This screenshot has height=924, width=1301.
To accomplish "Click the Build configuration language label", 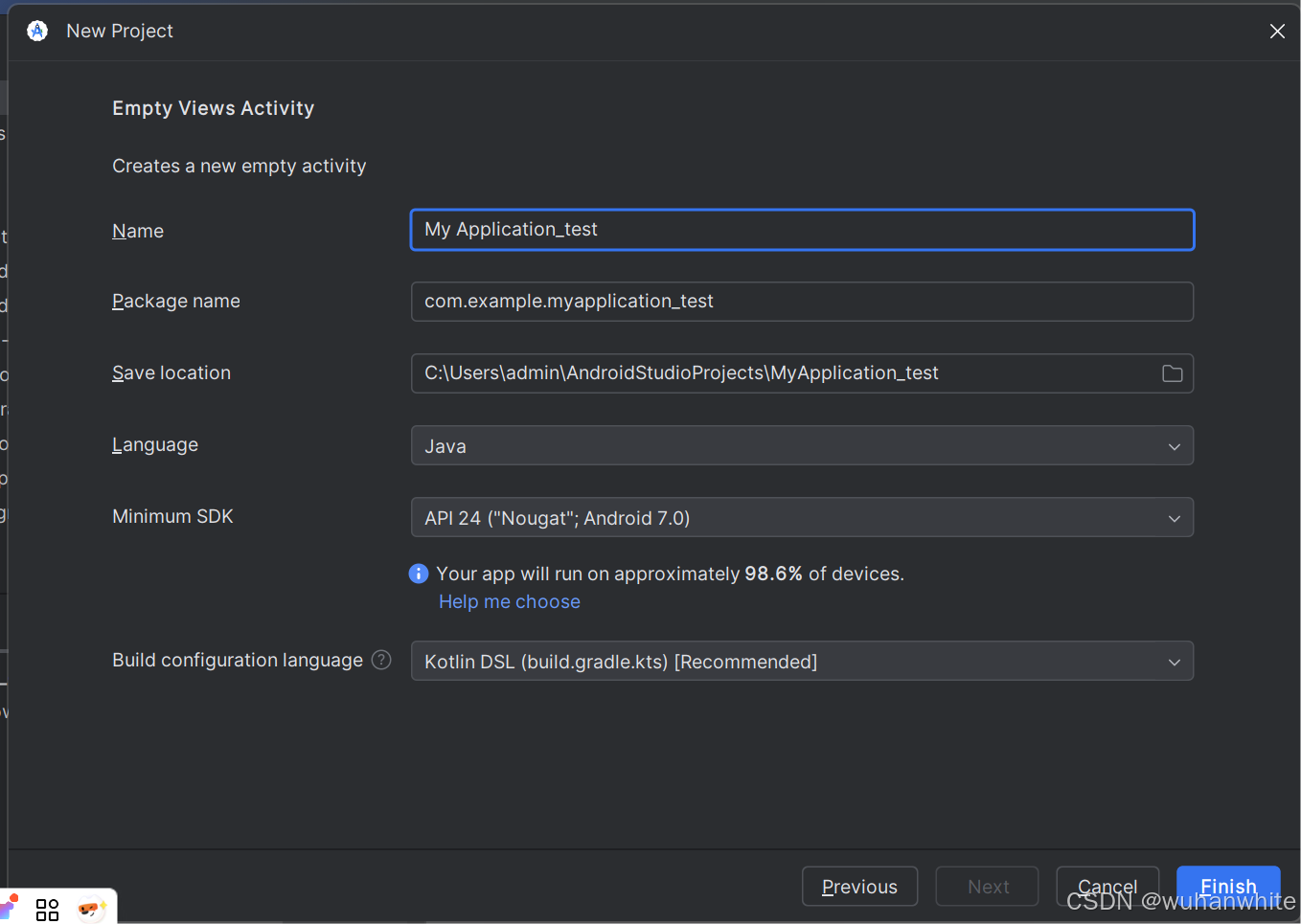I will (x=238, y=660).
